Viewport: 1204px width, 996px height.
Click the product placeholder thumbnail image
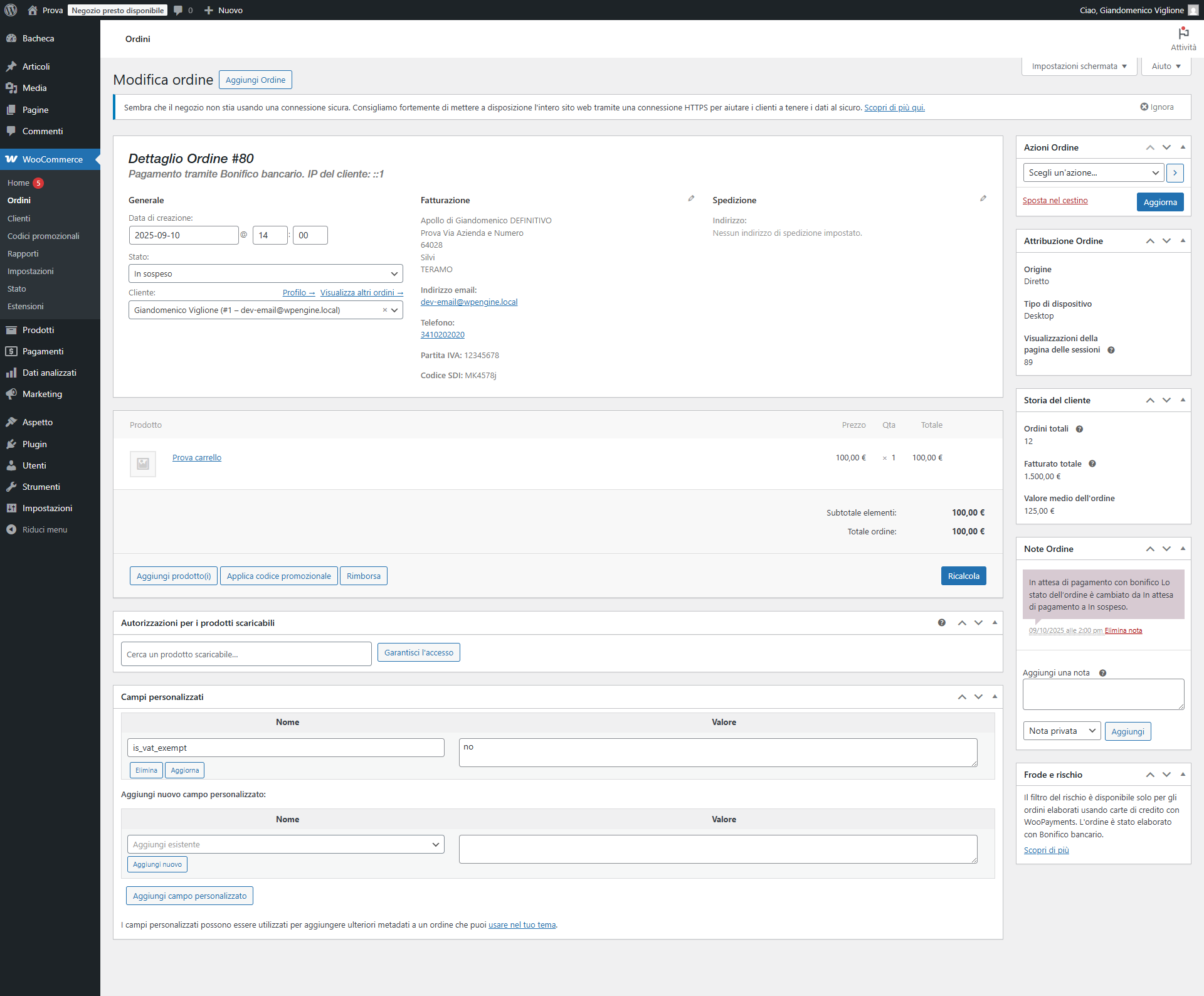point(143,464)
